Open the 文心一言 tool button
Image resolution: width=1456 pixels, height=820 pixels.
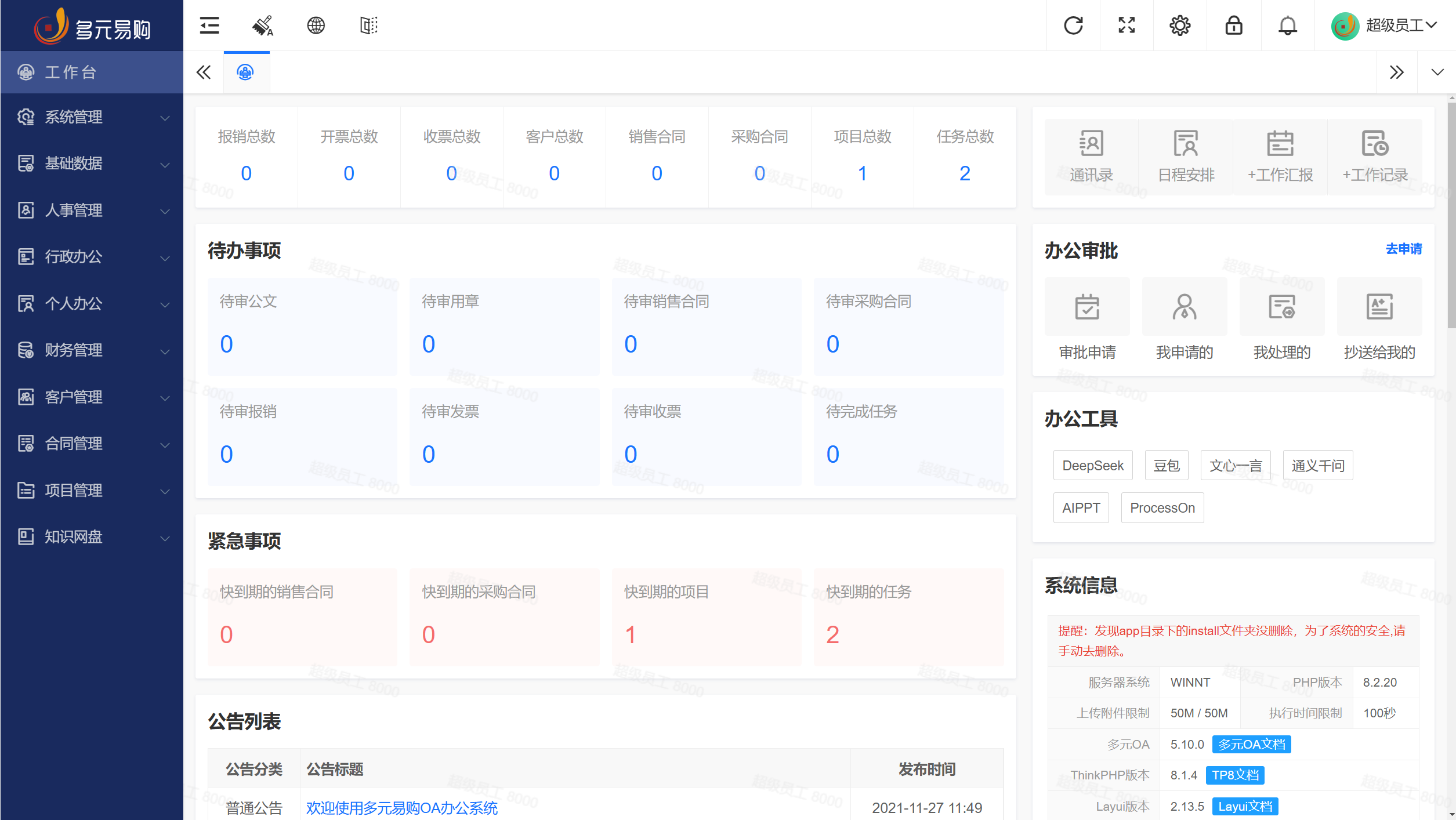point(1236,466)
